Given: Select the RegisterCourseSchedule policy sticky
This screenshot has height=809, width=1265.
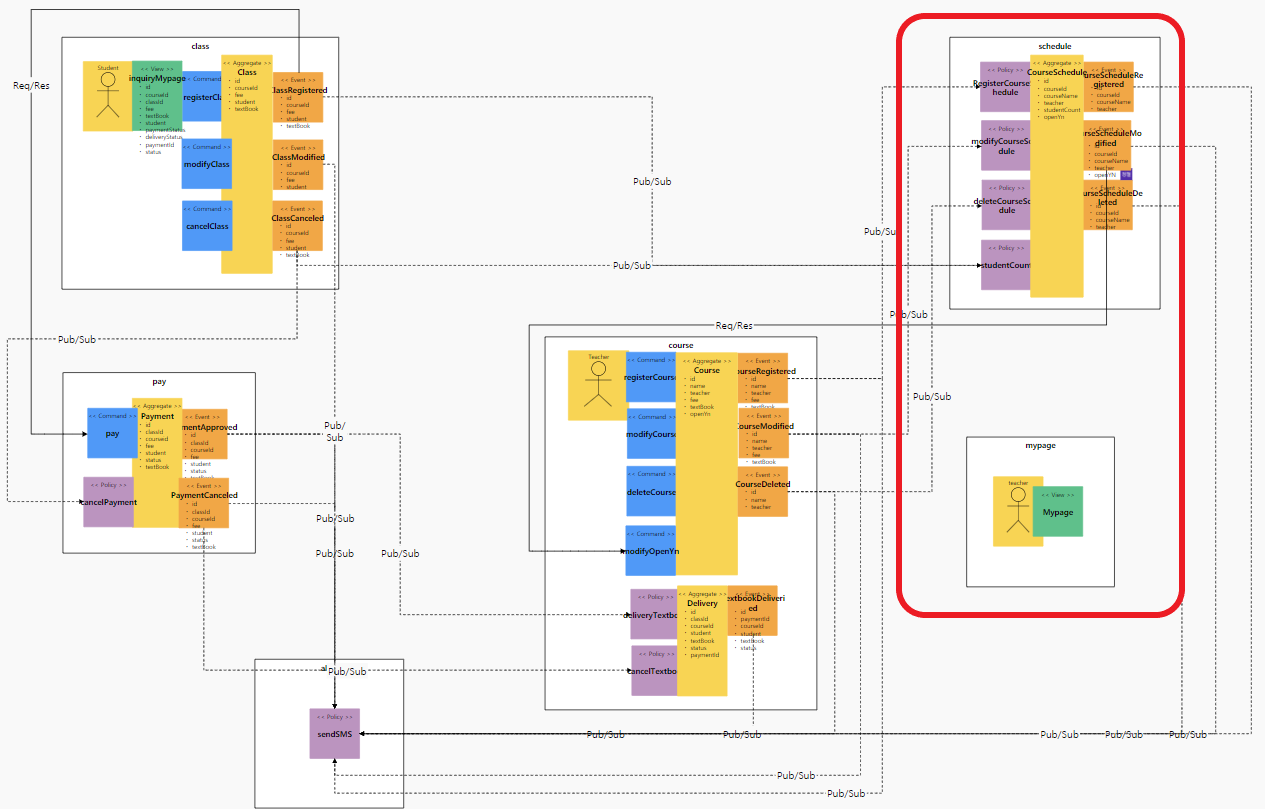Looking at the screenshot, I should pyautogui.click(x=1005, y=86).
